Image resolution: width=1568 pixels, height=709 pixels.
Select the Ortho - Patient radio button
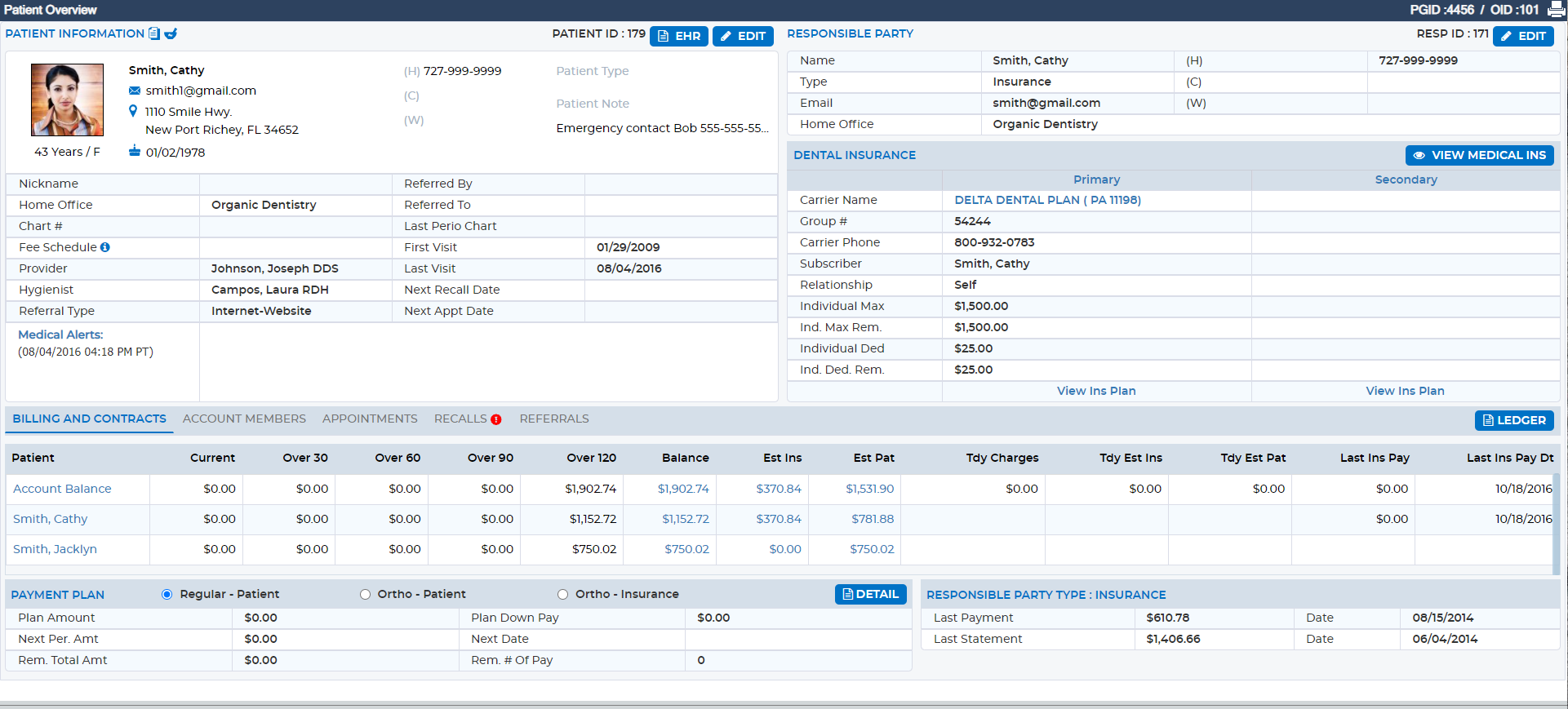(x=365, y=595)
